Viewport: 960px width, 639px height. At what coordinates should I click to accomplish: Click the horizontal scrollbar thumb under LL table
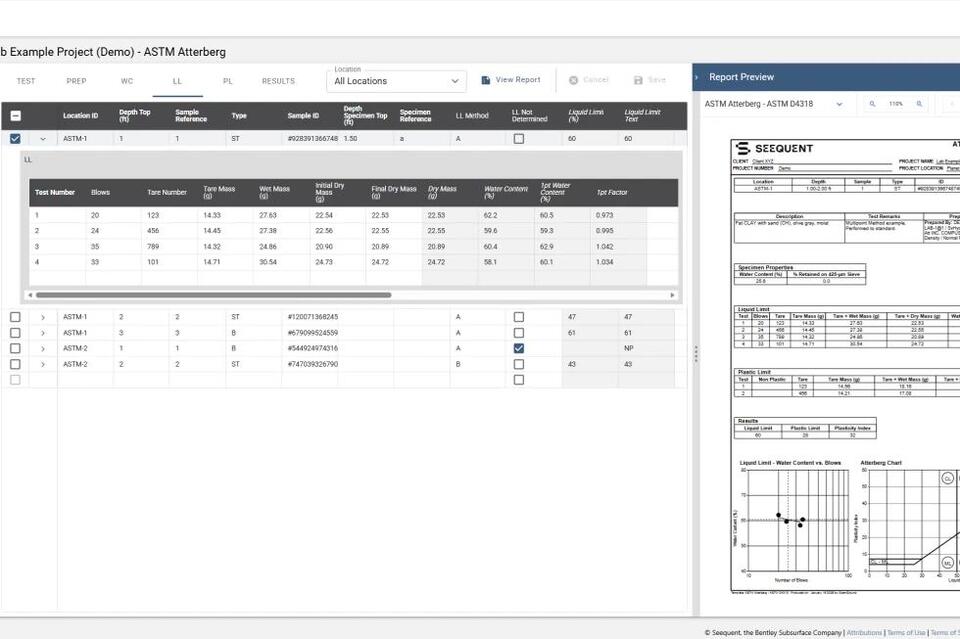pos(213,295)
